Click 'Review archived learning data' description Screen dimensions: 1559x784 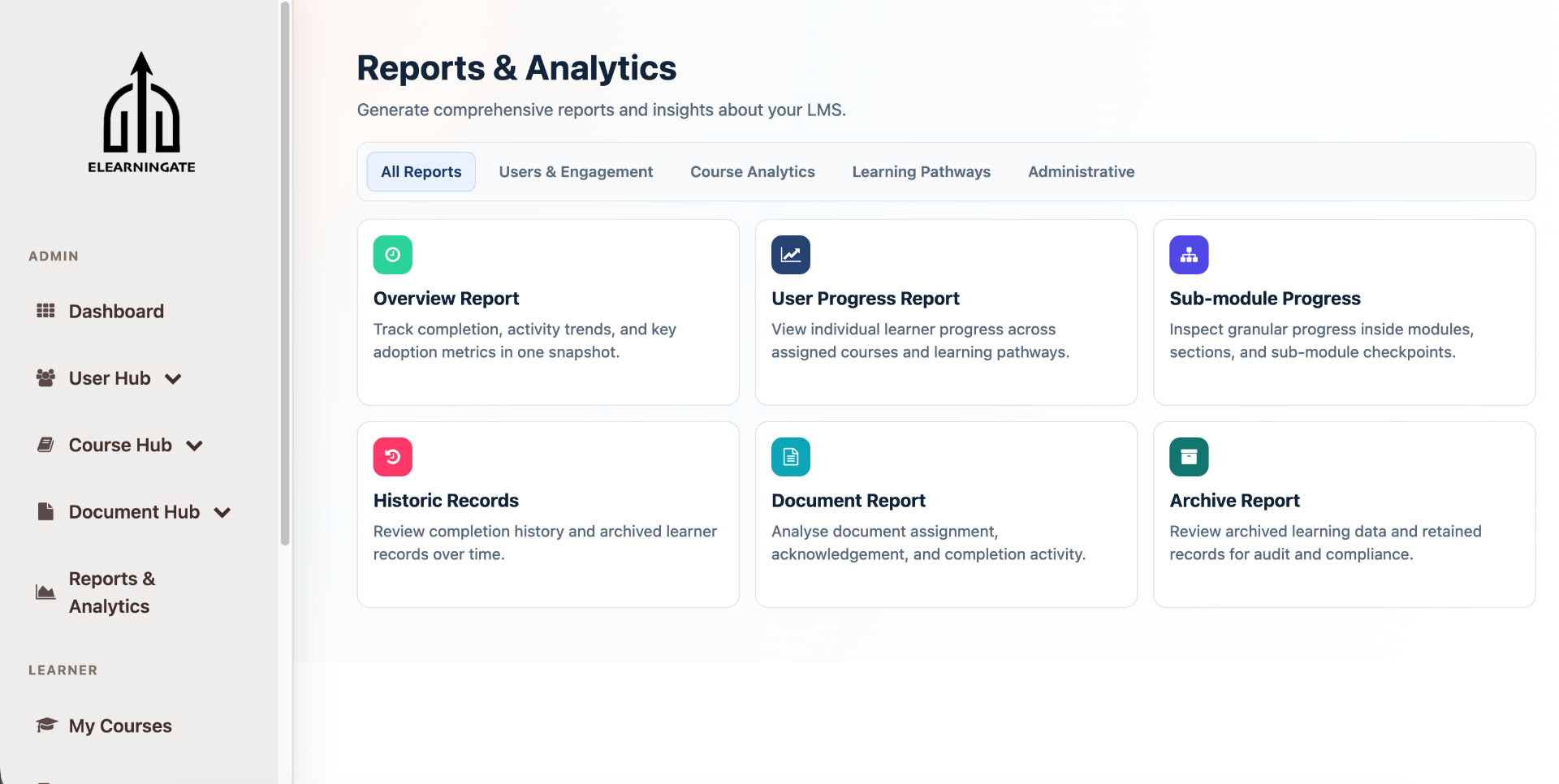(1325, 543)
